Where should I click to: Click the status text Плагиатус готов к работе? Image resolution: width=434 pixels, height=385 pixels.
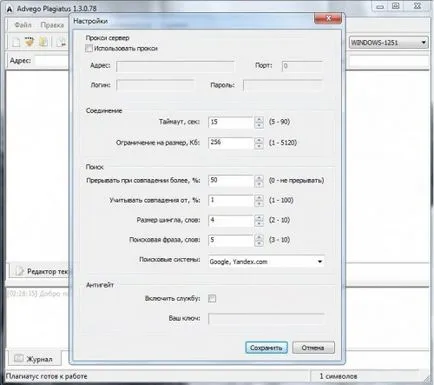[47, 376]
